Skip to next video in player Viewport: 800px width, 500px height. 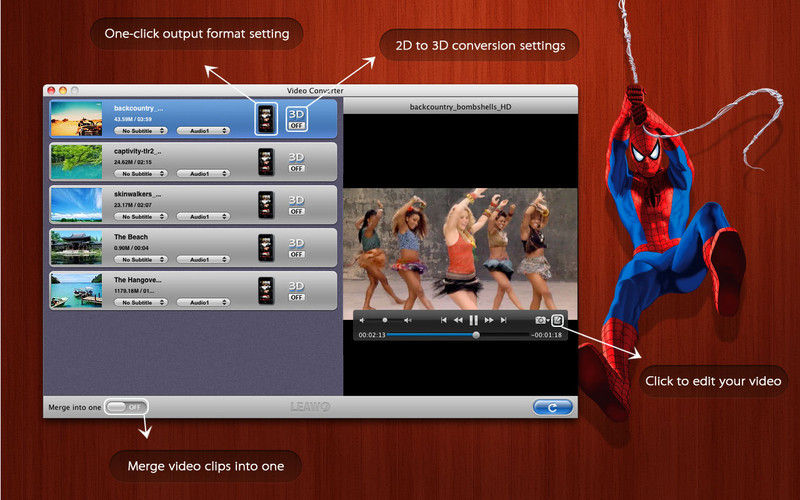point(504,320)
